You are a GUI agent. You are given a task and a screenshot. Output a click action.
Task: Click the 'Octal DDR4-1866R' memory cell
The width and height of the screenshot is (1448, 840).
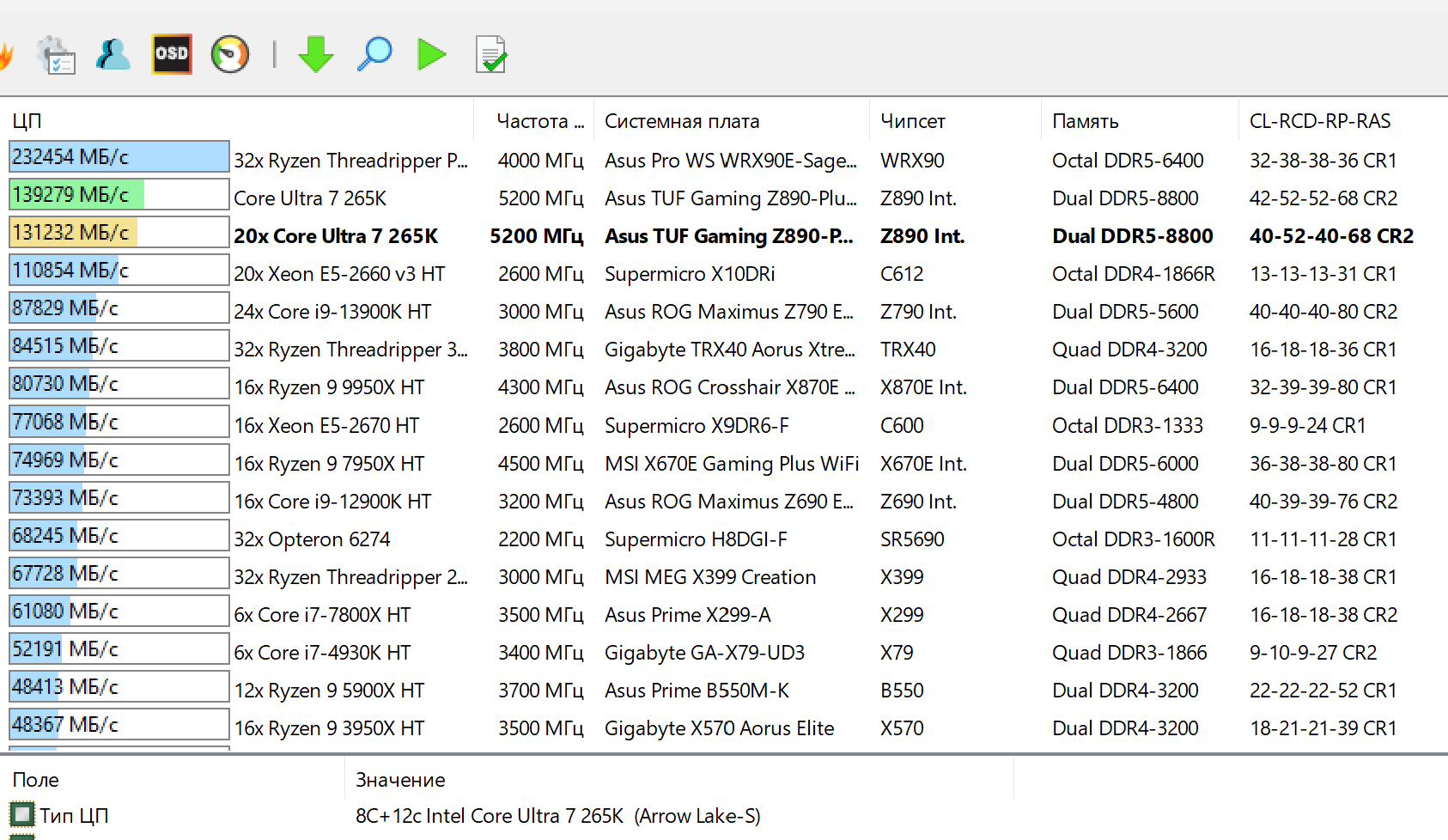click(1134, 274)
